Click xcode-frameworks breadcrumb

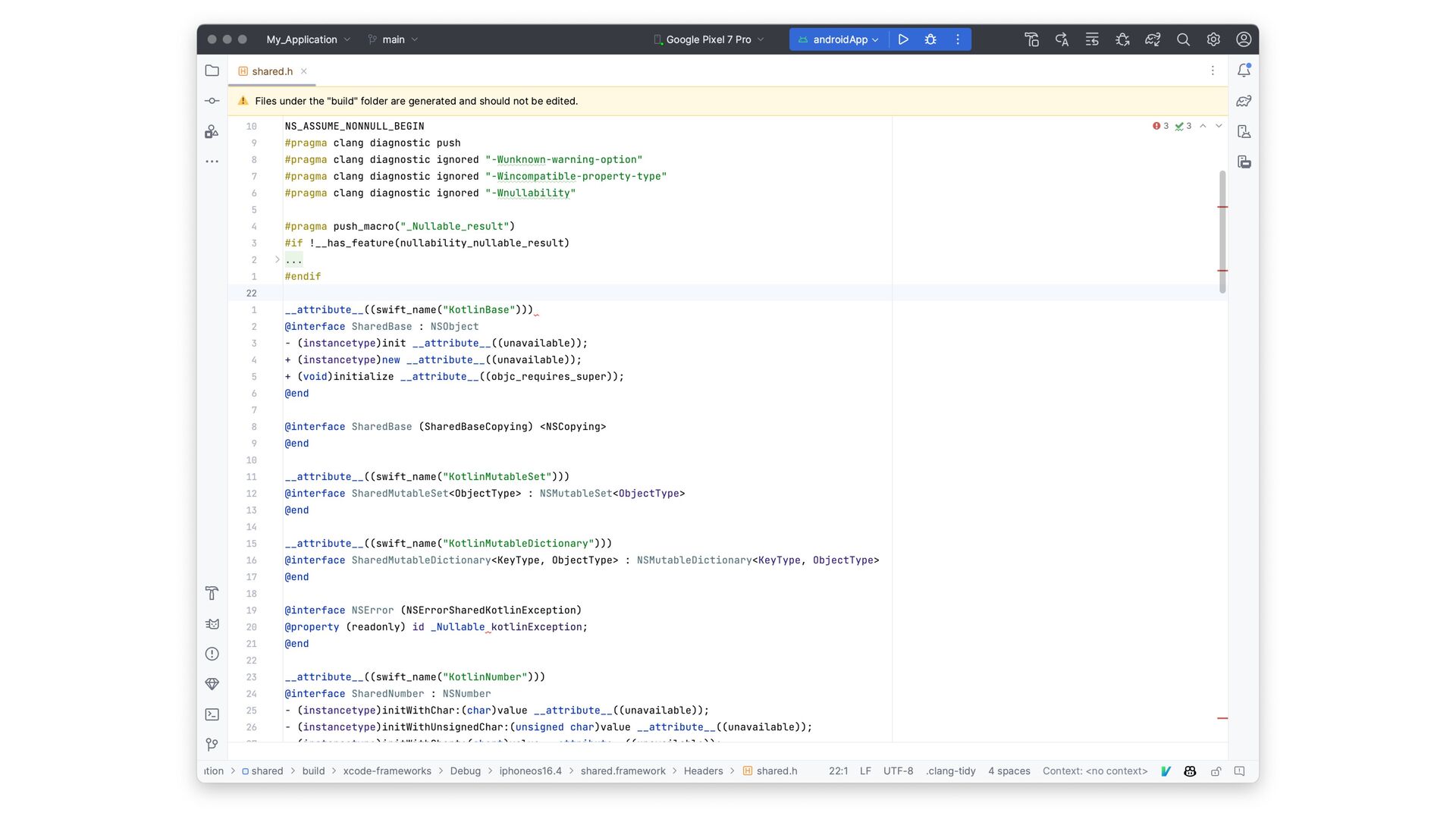coord(387,771)
